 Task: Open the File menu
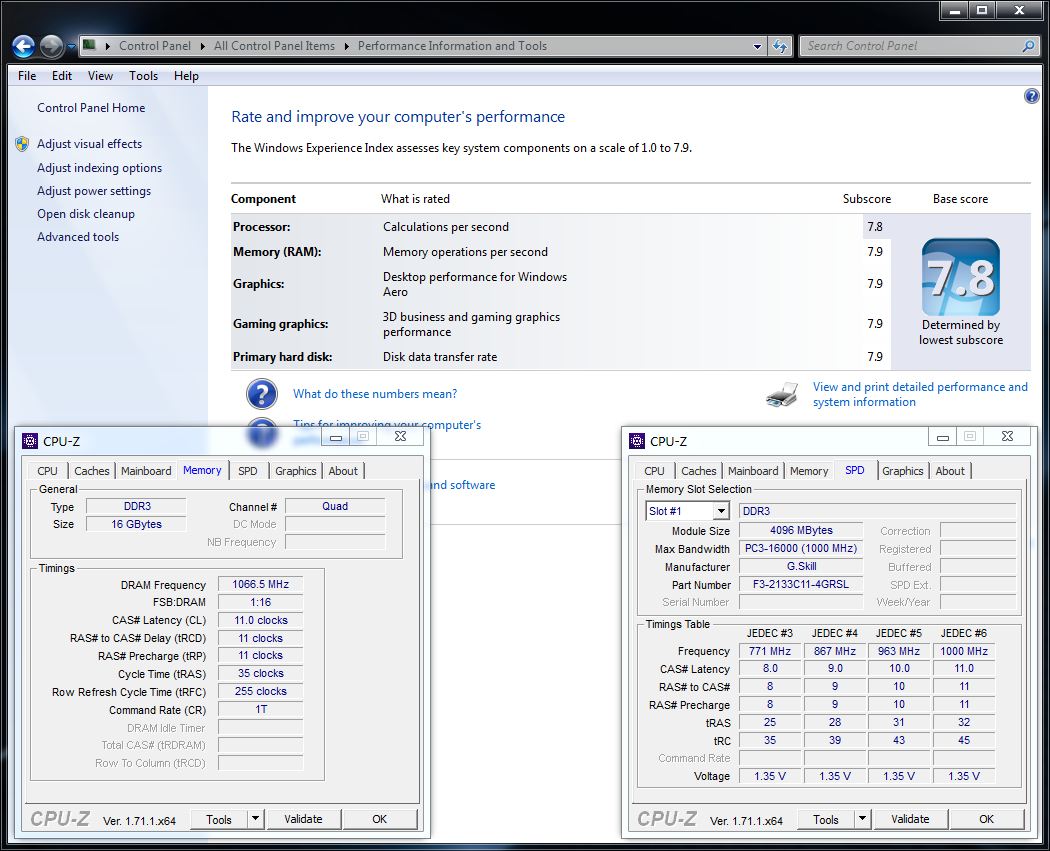[27, 76]
